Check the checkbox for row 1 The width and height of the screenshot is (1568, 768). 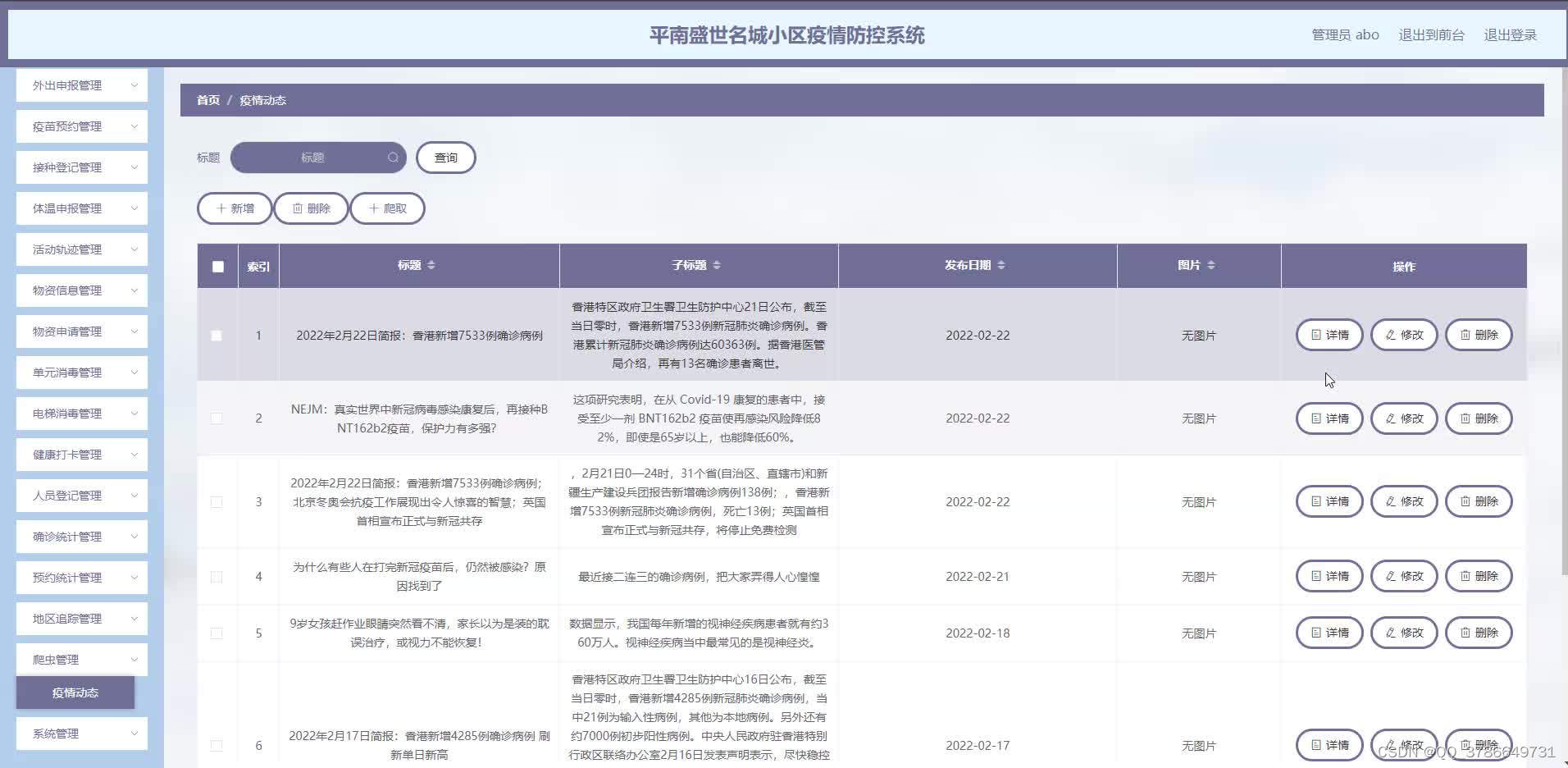[x=217, y=336]
